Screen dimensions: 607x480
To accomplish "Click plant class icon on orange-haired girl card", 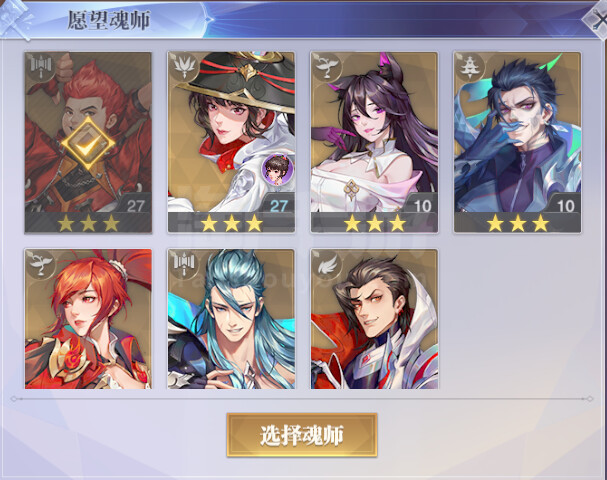I will [41, 264].
